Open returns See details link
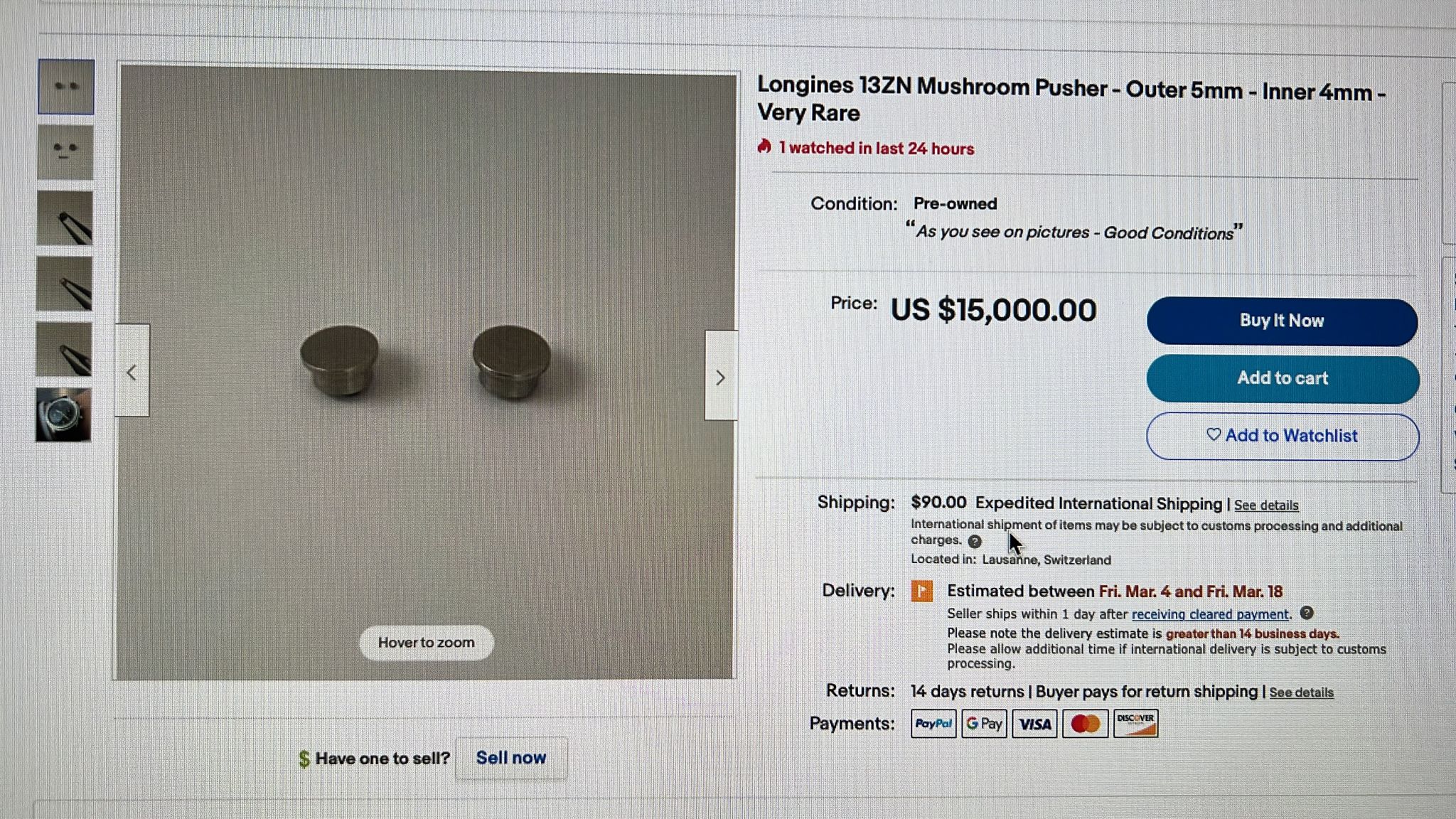 click(x=1301, y=692)
